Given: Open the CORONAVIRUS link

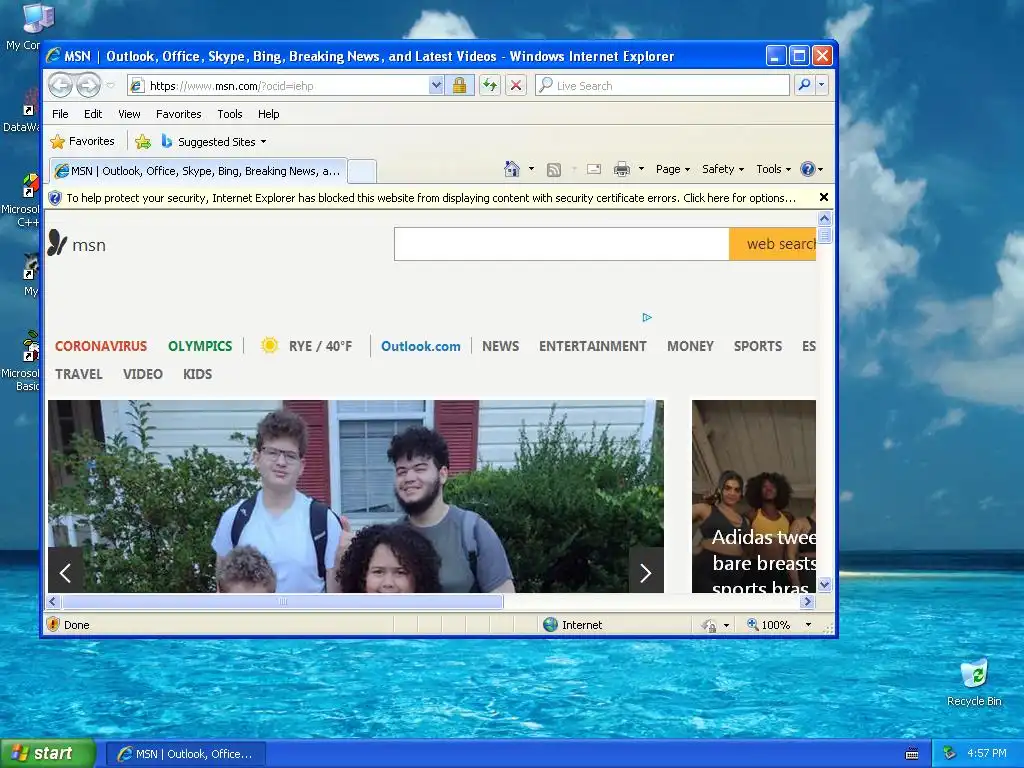Looking at the screenshot, I should tap(101, 346).
